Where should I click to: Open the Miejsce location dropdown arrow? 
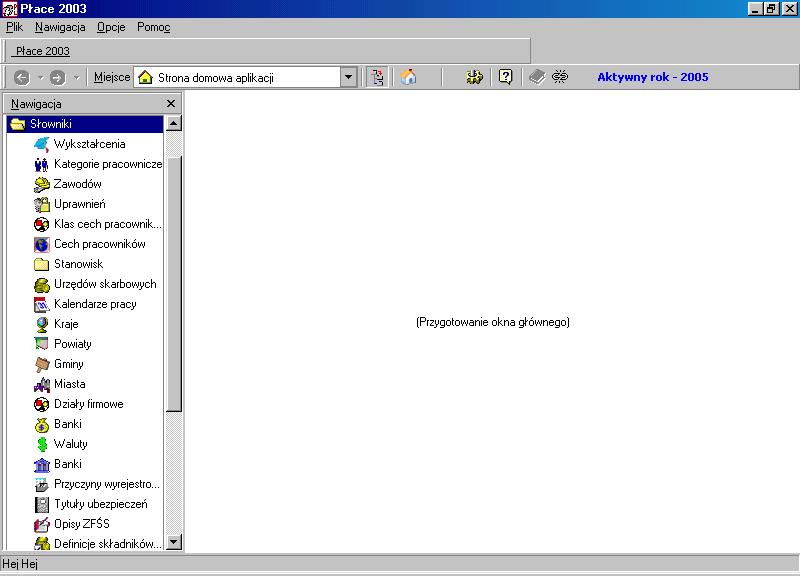point(348,78)
